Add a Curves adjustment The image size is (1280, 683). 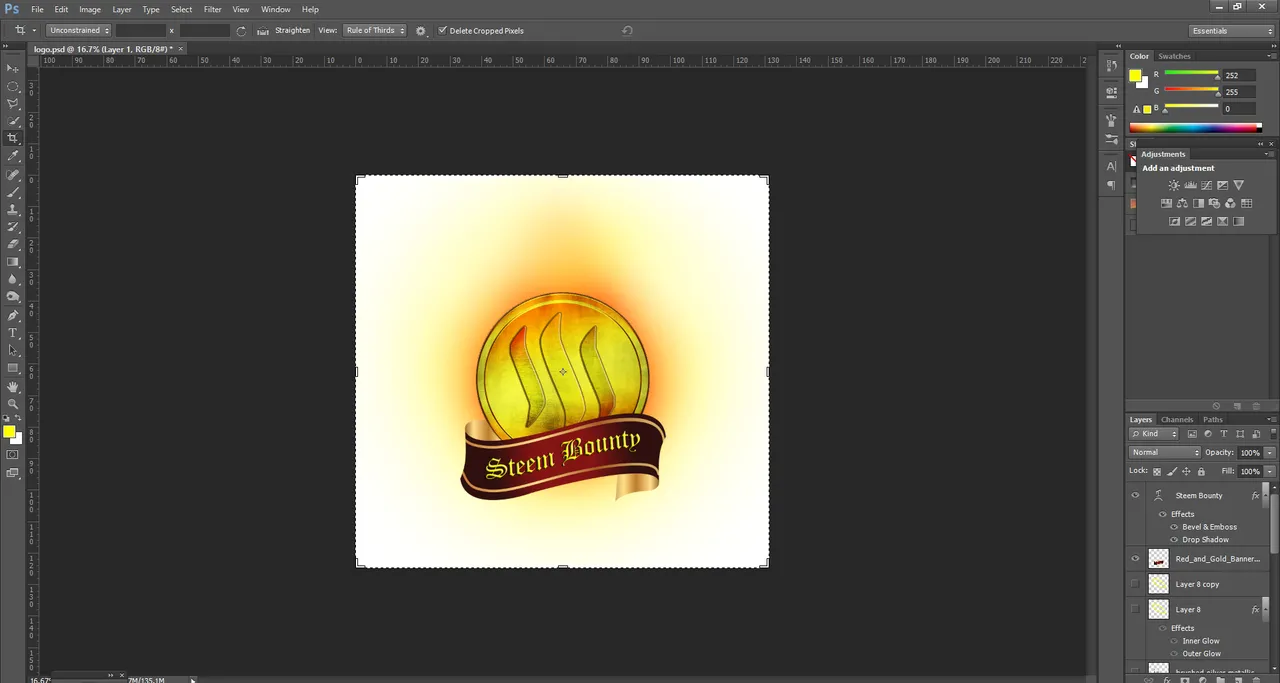1206,186
